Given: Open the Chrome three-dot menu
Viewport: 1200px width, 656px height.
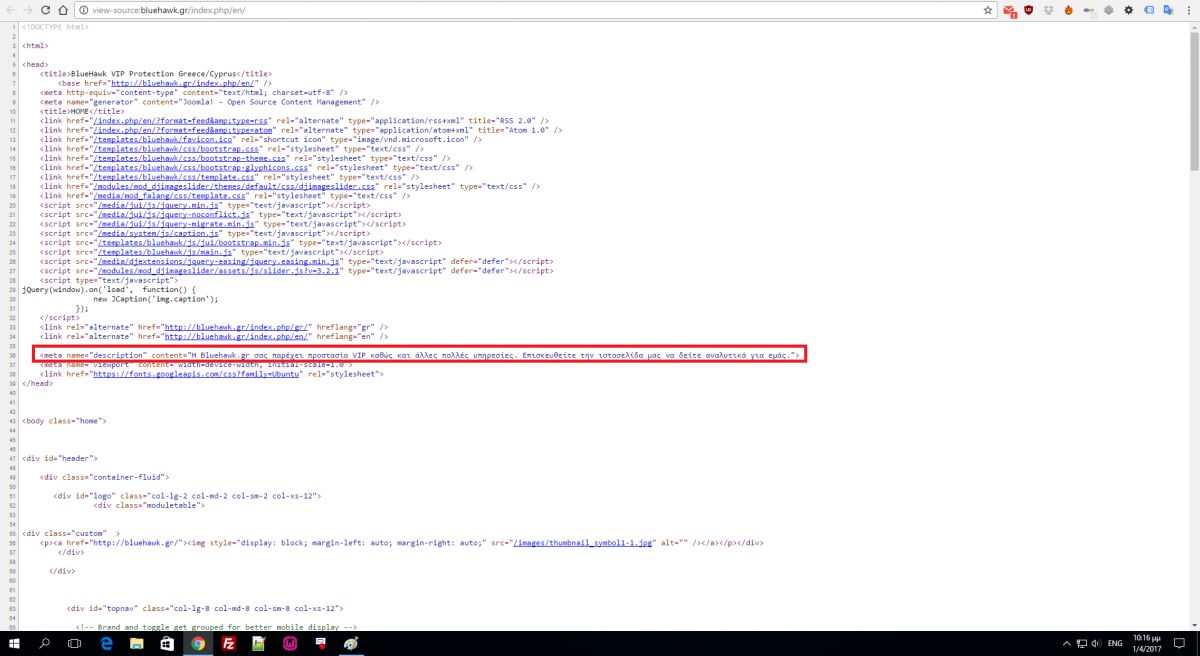Looking at the screenshot, I should tap(1188, 10).
